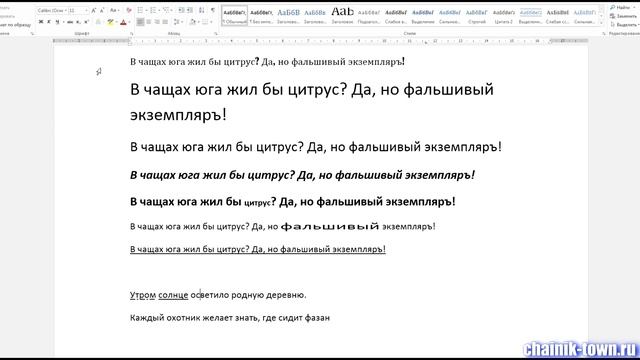Align text left
Viewport: 640px width, 360px height.
tap(140, 22)
